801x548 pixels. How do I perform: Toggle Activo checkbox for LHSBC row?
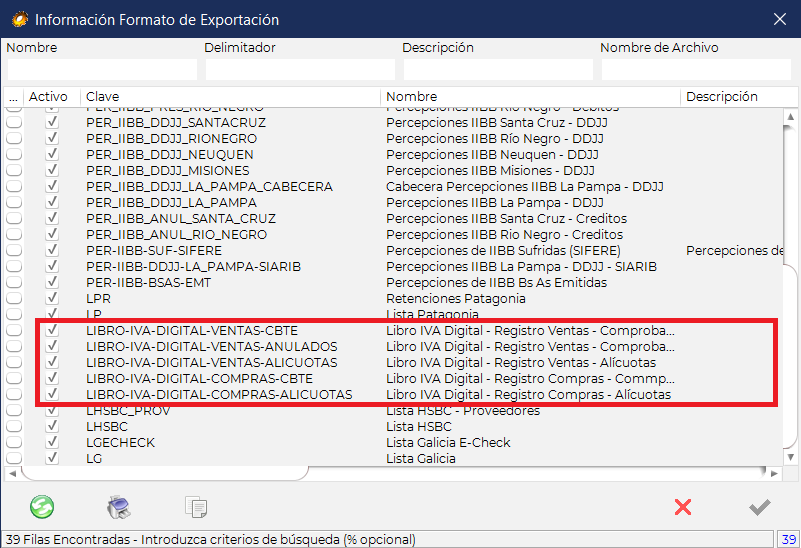(x=52, y=426)
